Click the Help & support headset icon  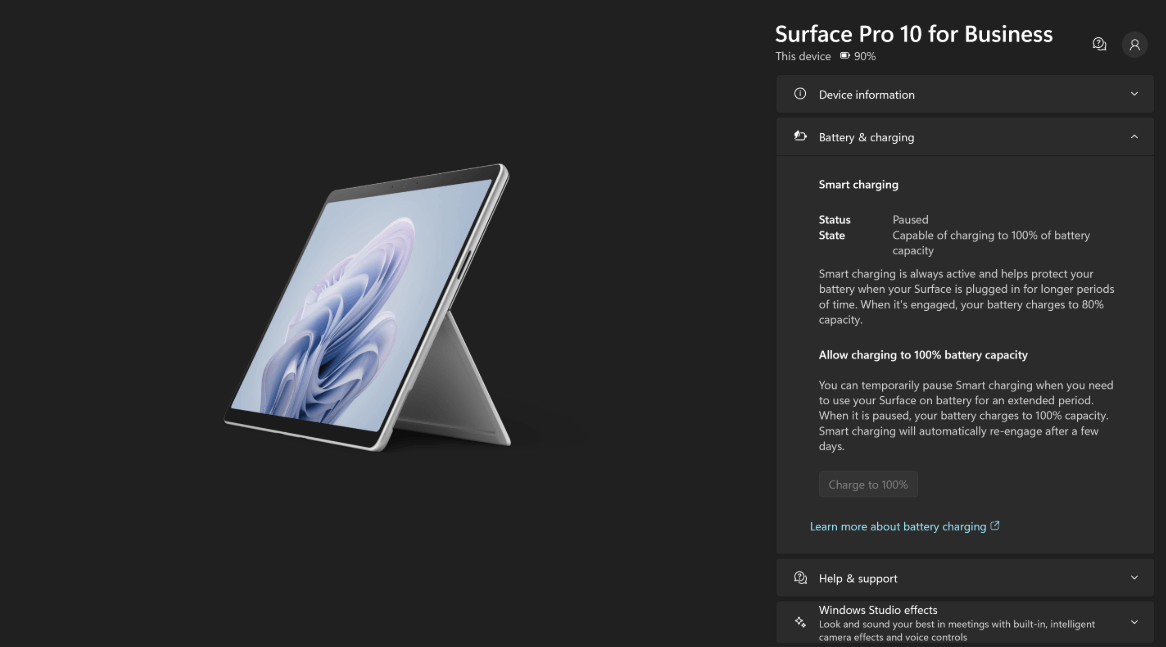tap(800, 578)
